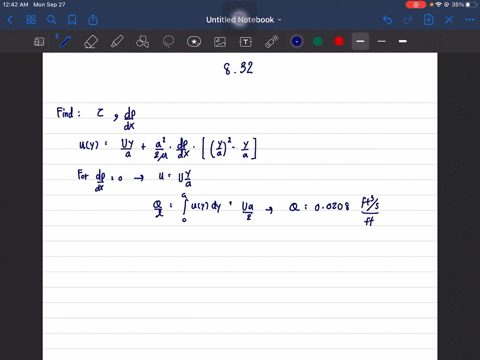
Task: Select the Highlighter tool
Action: point(117,42)
